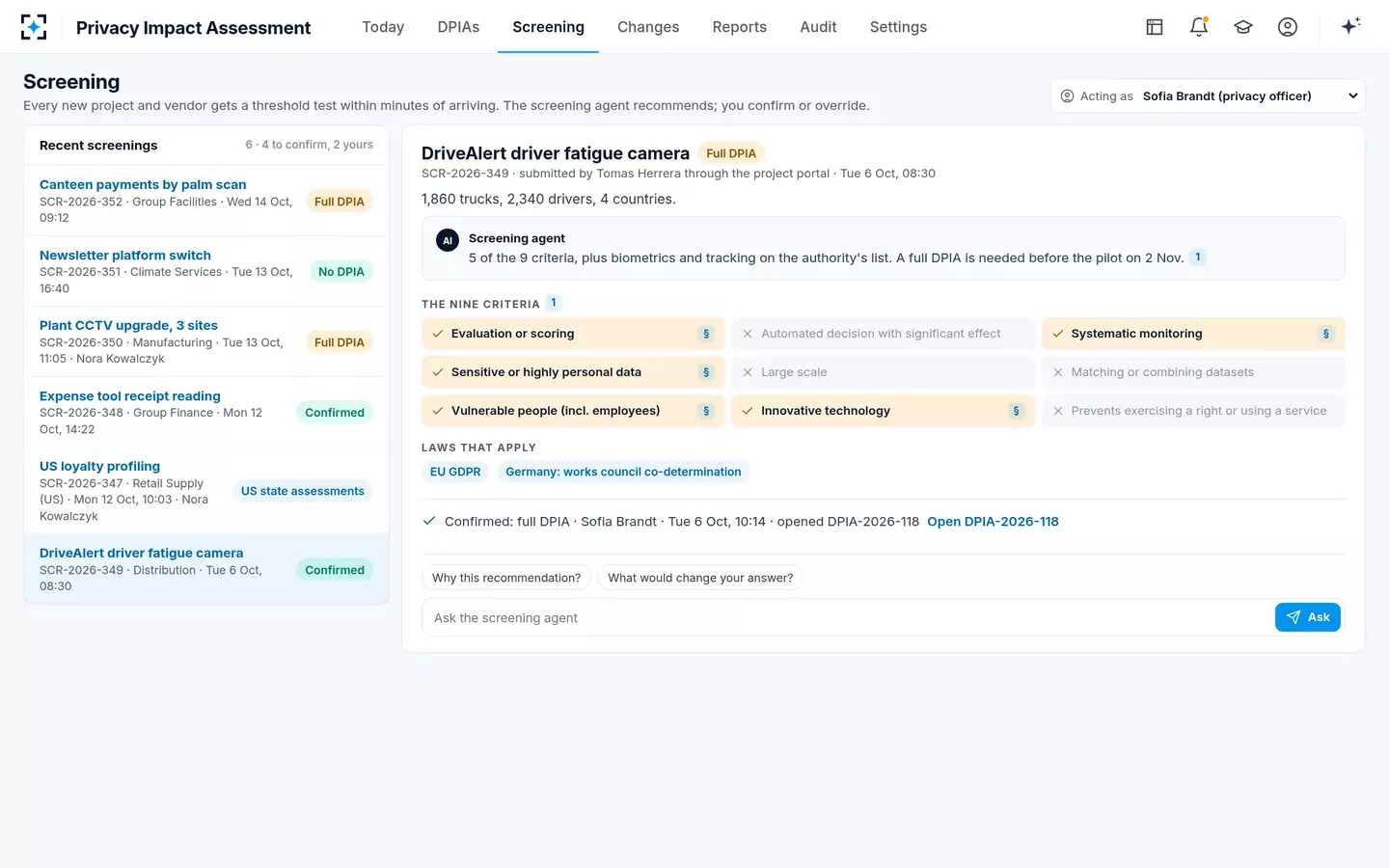This screenshot has height=868, width=1389.
Task: Click the Privacy Impact Assessment logo icon
Action: [x=34, y=27]
